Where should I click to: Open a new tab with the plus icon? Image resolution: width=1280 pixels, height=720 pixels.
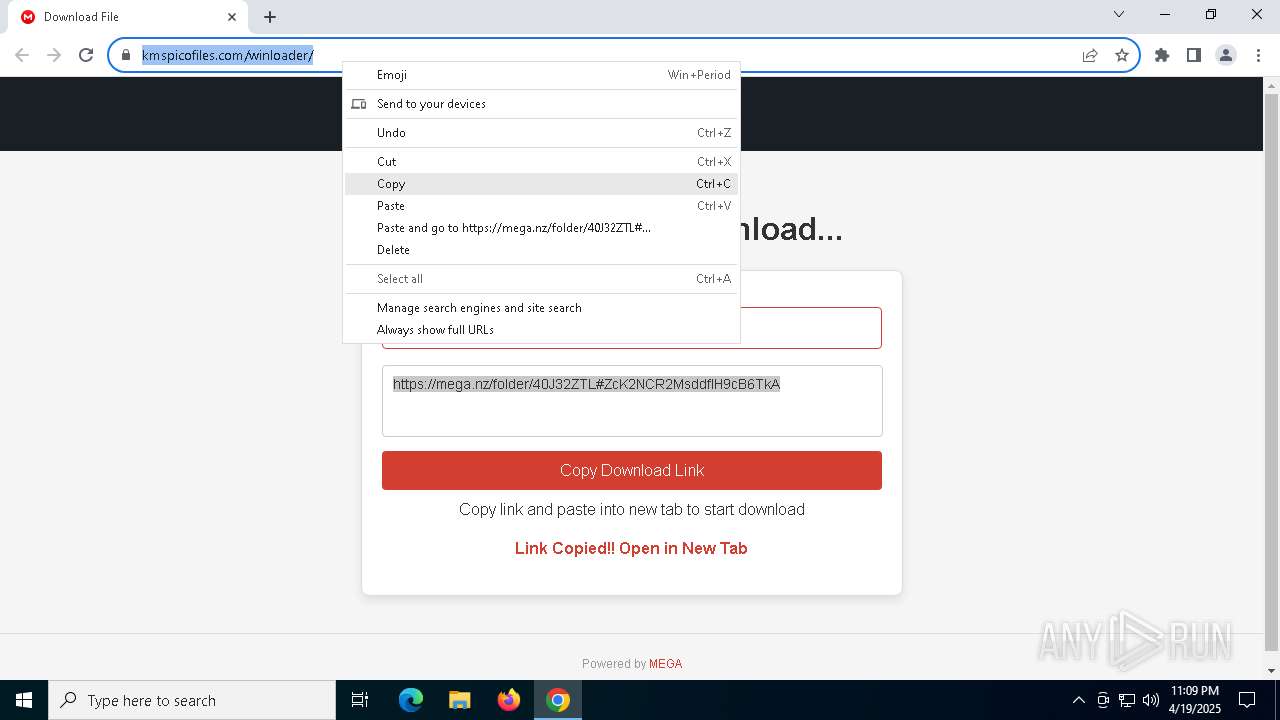[270, 17]
